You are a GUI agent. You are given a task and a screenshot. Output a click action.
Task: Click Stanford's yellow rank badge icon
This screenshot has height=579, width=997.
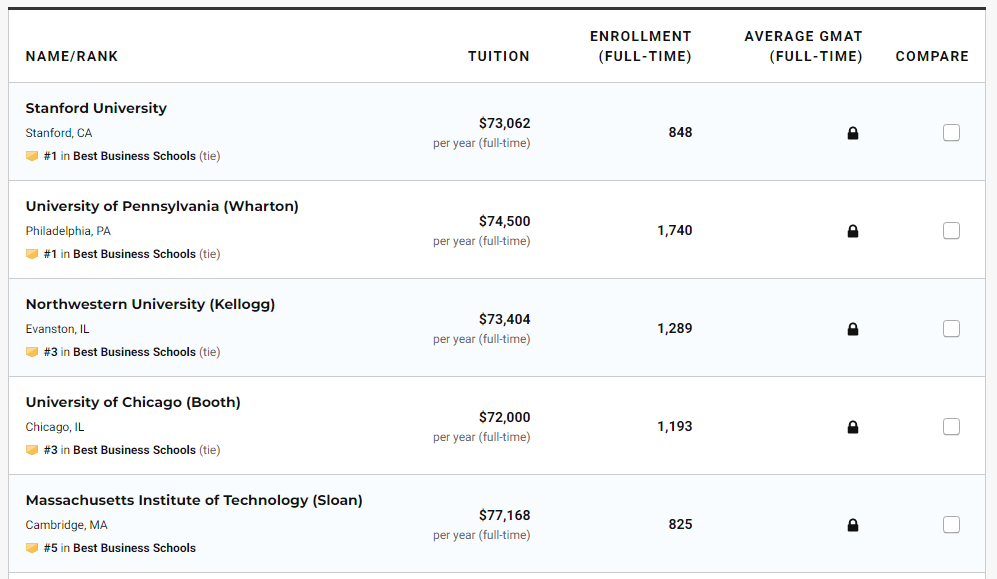[32, 156]
